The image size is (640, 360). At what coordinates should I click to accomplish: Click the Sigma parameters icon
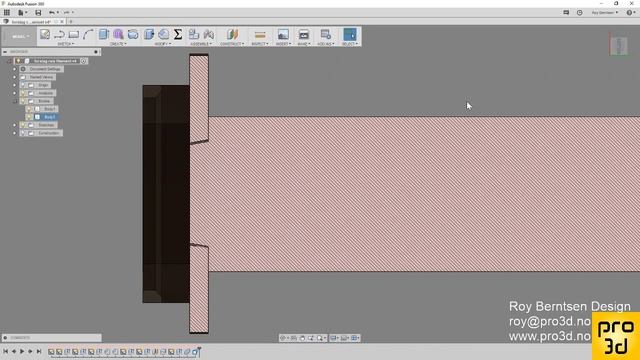coord(178,34)
